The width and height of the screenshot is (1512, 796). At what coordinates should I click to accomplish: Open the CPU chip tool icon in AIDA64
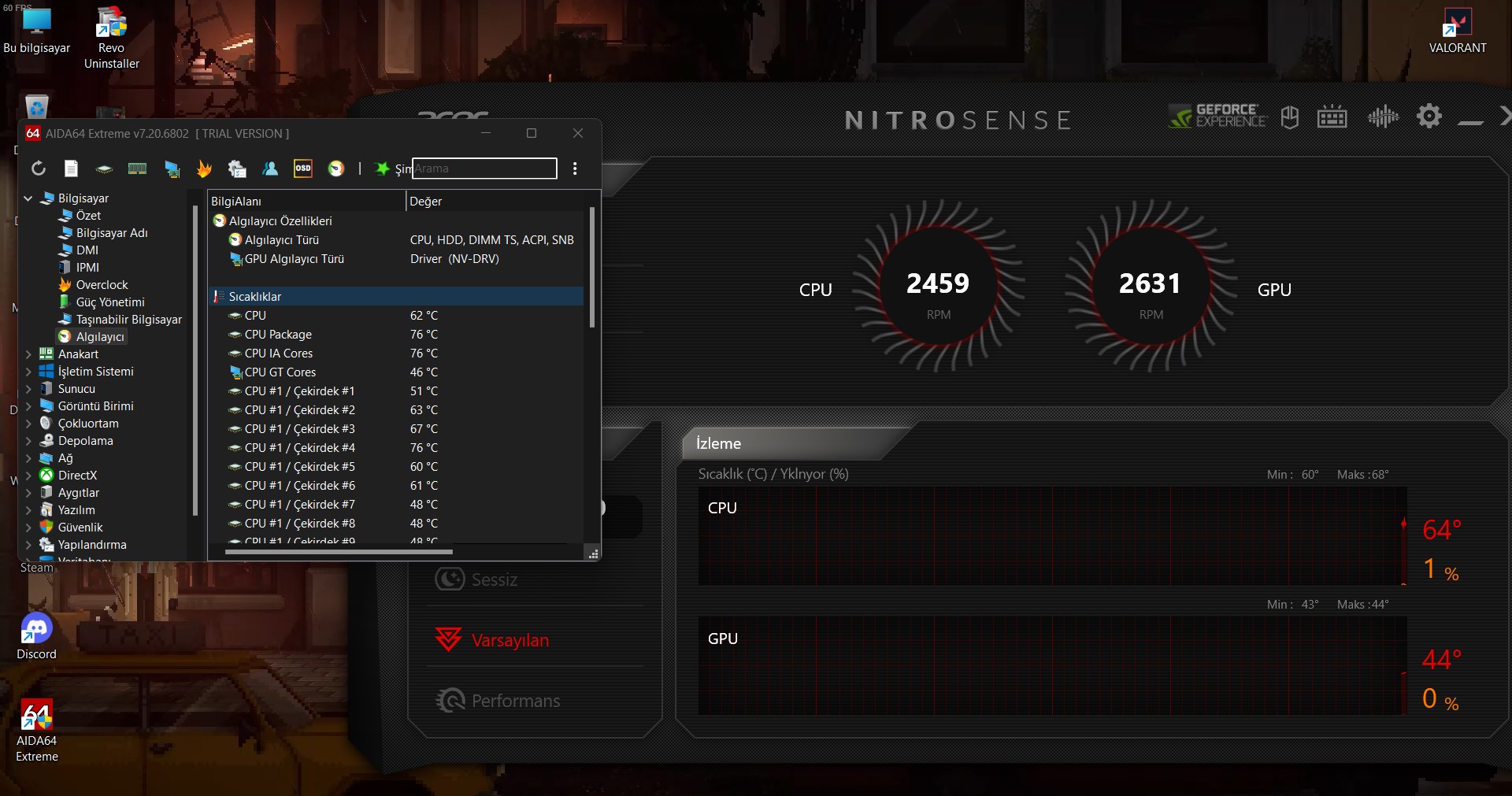click(104, 168)
